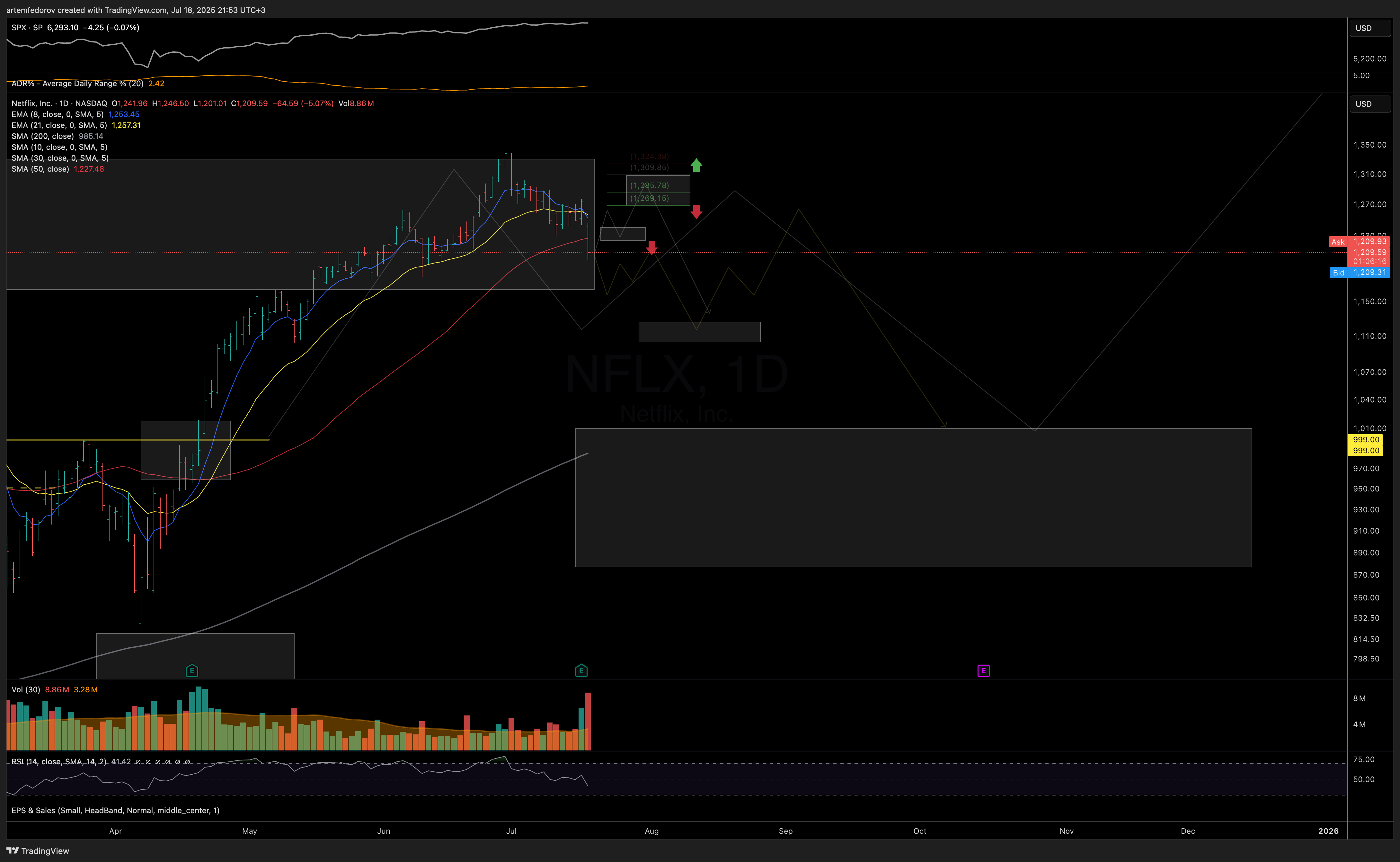Screen dimensions: 1400x862
Task: Click the teal earnings E marker under mid-July
Action: pyautogui.click(x=581, y=670)
